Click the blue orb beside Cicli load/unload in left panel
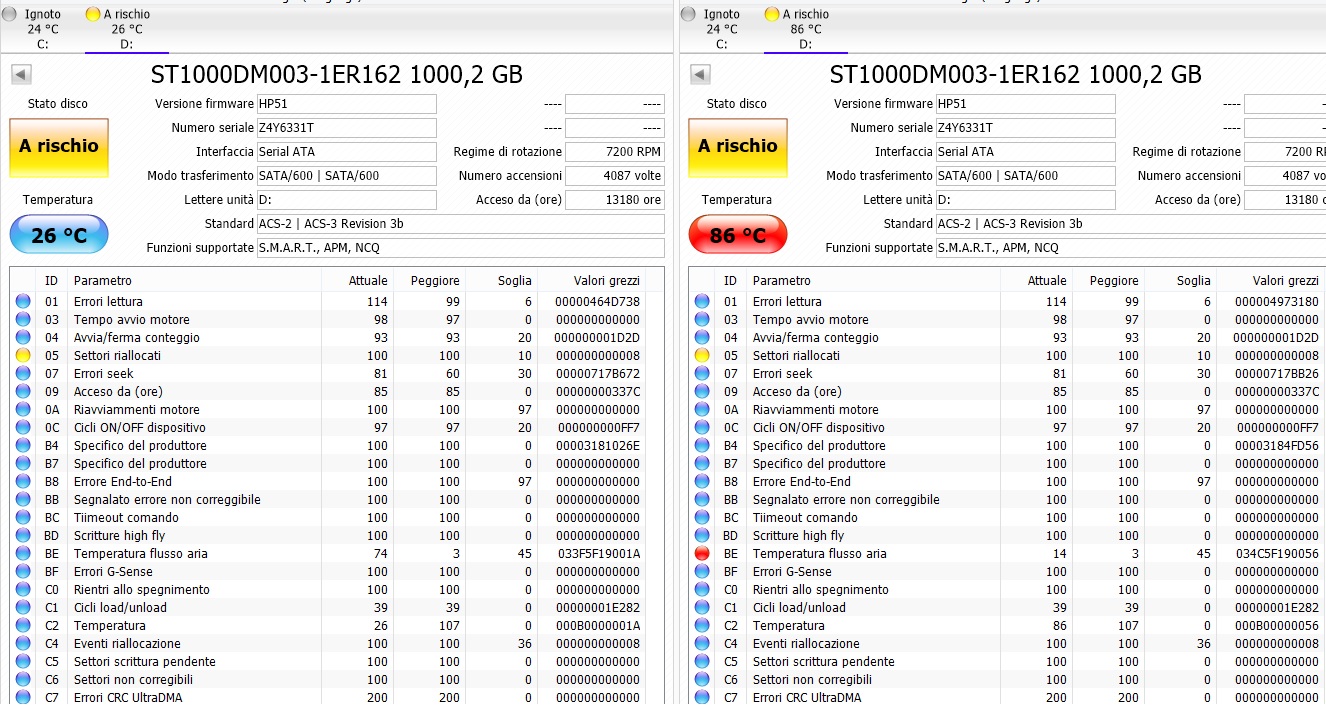The width and height of the screenshot is (1326, 706). [x=23, y=608]
